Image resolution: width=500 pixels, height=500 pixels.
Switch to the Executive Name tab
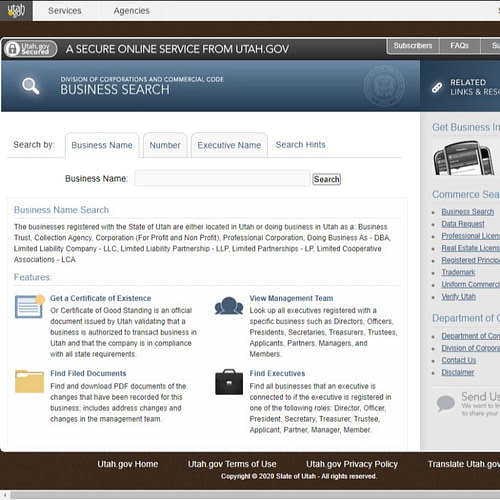click(x=229, y=145)
